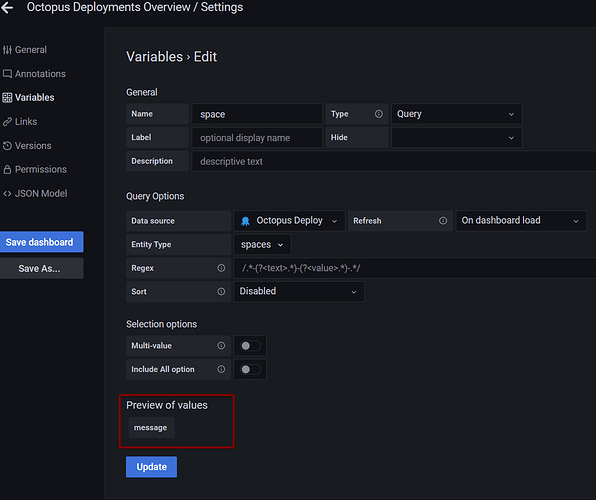596x500 pixels.
Task: Open Variables settings section
Action: 29,98
